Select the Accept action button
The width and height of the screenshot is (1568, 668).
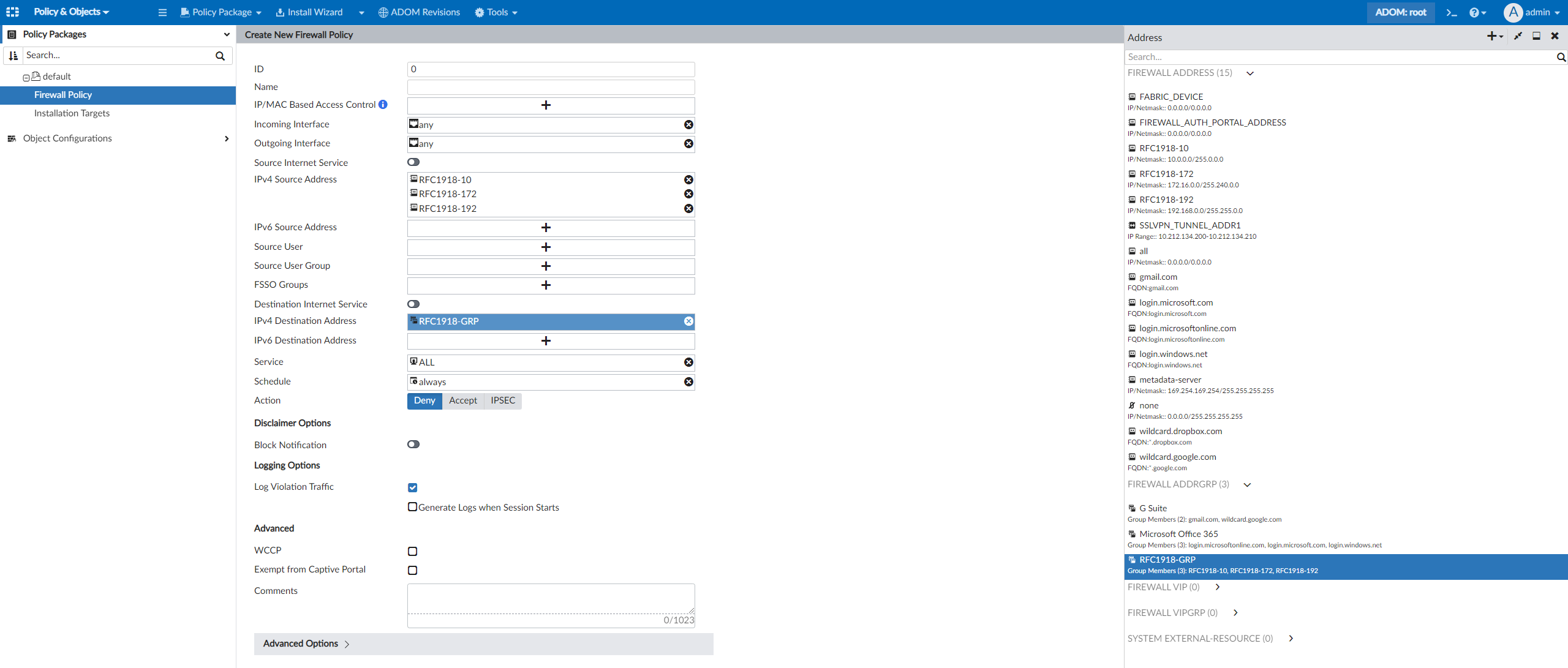[462, 400]
